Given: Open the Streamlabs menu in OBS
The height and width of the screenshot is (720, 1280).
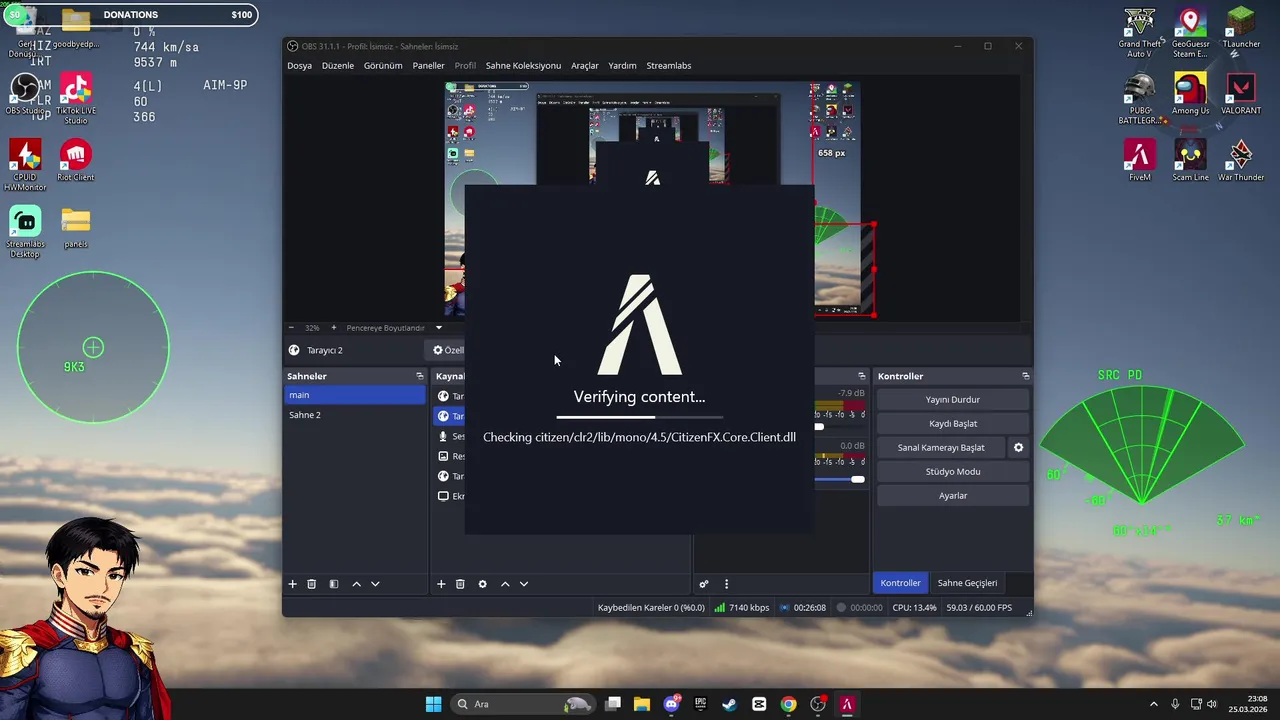Looking at the screenshot, I should pyautogui.click(x=668, y=66).
